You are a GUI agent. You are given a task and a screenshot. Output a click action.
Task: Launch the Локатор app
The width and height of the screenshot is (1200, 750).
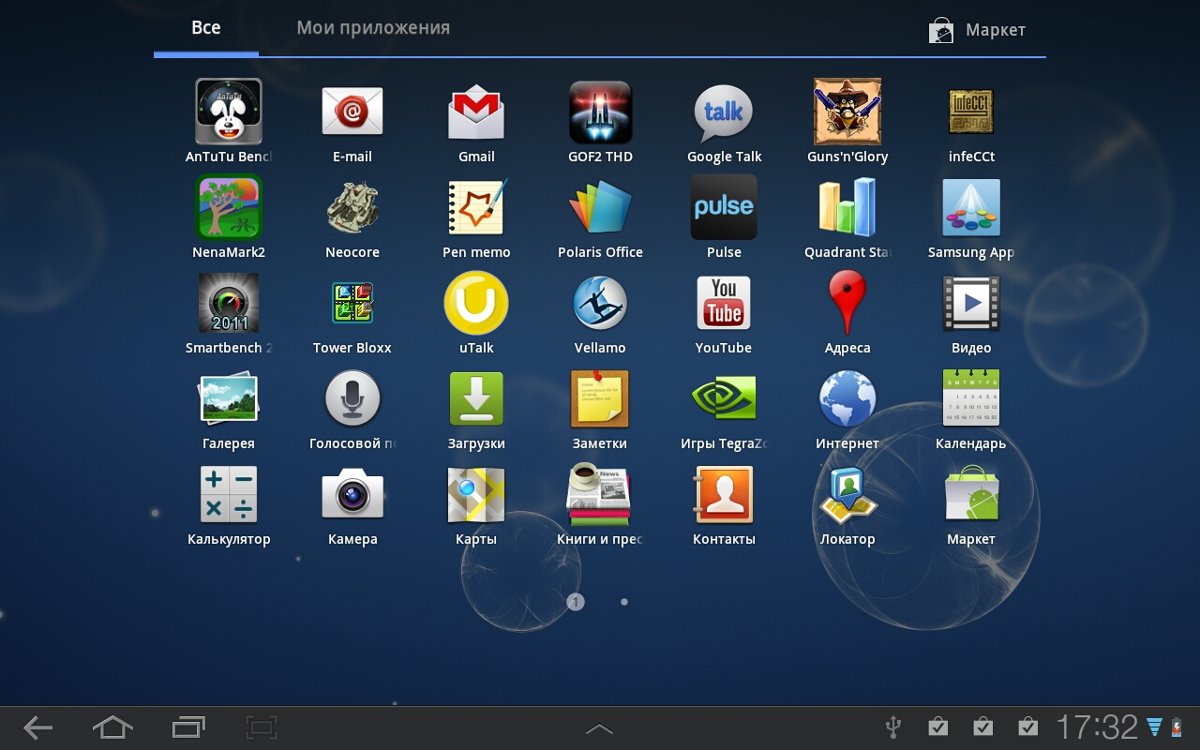point(847,494)
